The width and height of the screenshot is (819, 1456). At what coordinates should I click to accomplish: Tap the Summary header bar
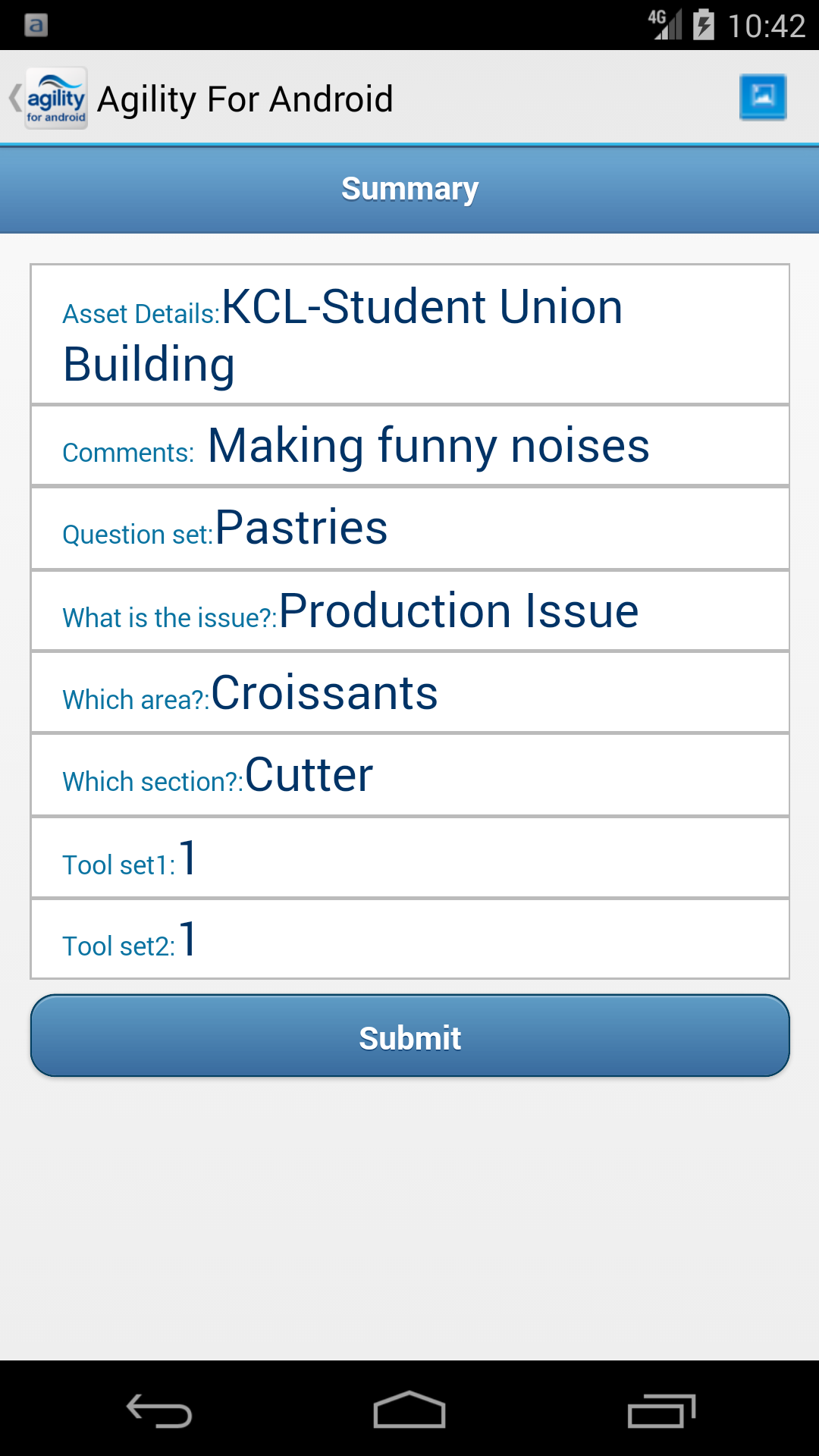point(409,190)
